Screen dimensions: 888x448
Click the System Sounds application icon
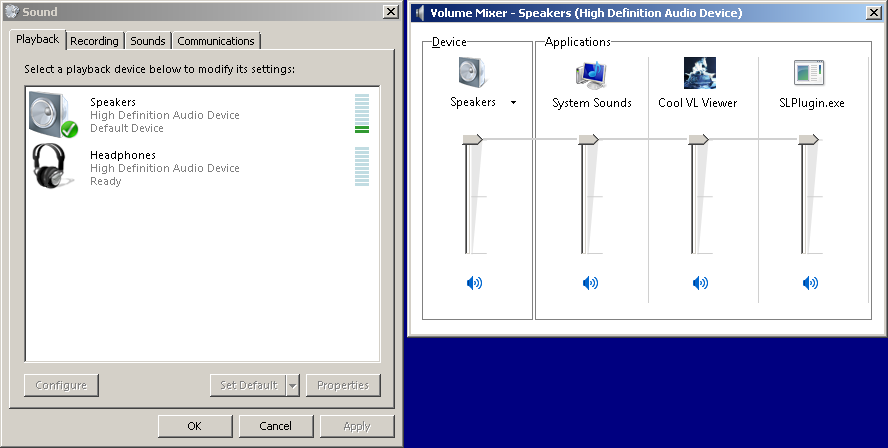(x=591, y=74)
